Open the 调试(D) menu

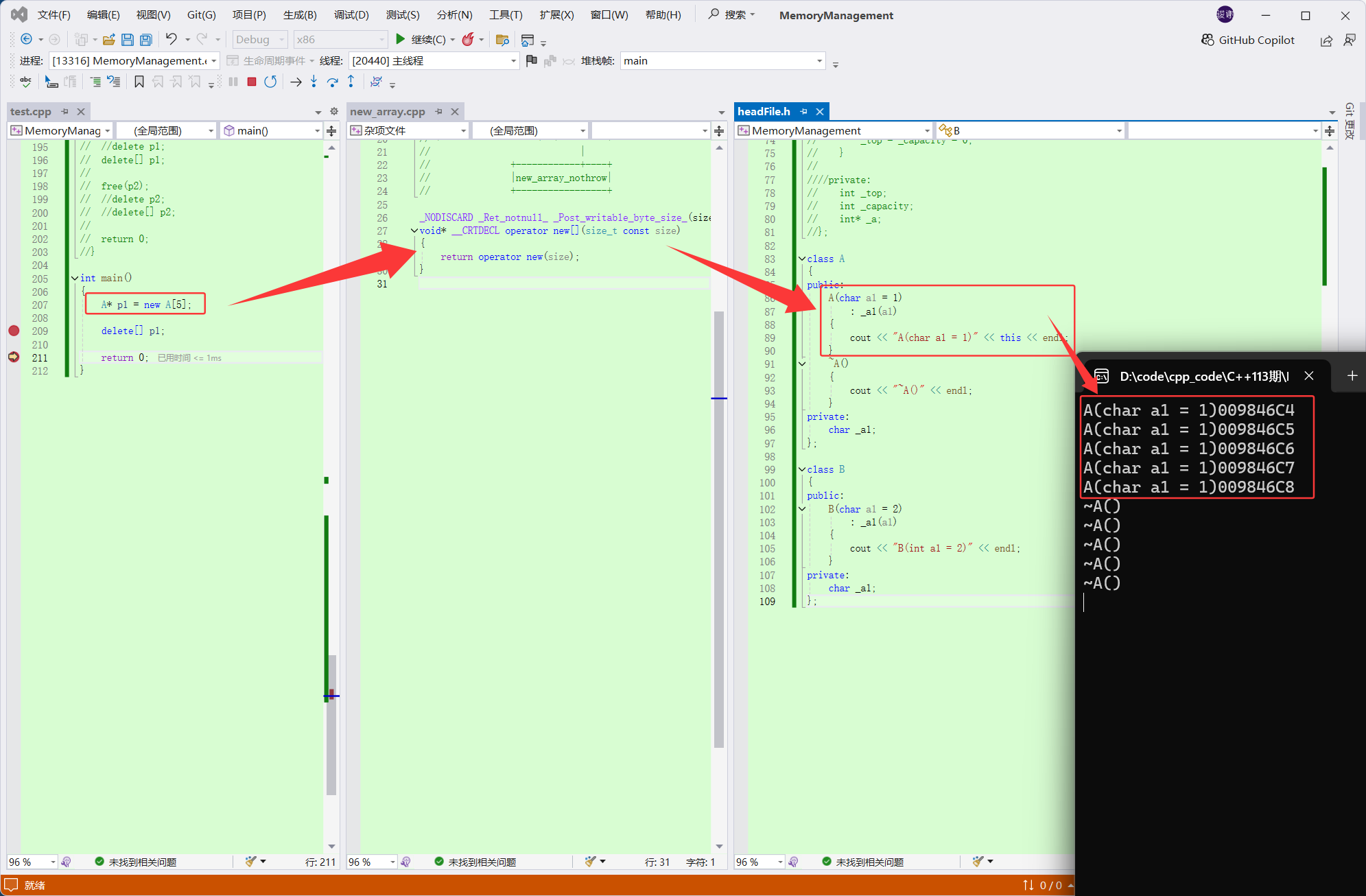pos(351,15)
